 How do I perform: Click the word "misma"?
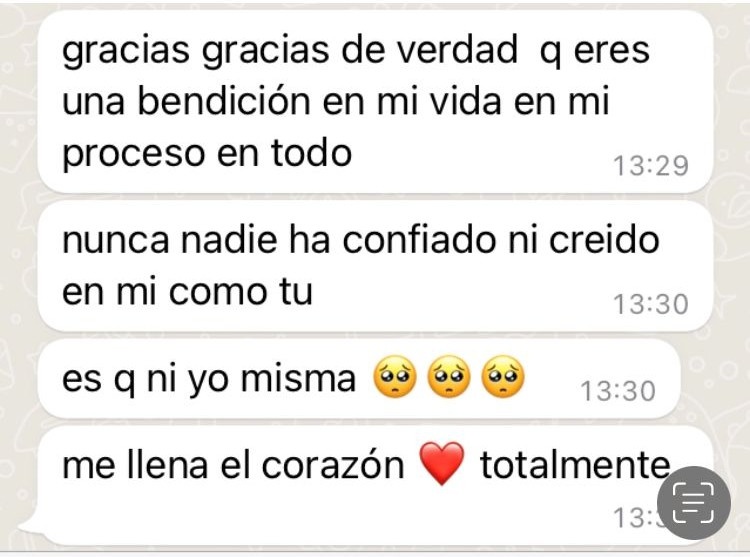pos(298,378)
